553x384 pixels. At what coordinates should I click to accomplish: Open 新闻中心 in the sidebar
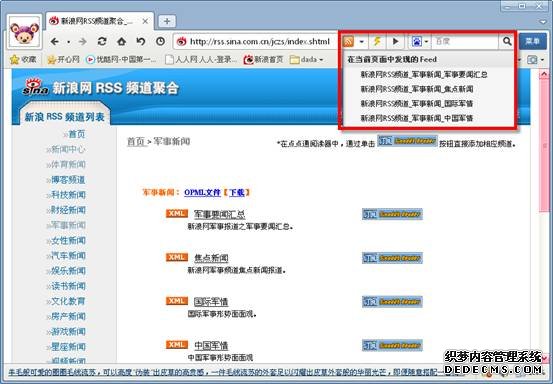pyautogui.click(x=68, y=149)
